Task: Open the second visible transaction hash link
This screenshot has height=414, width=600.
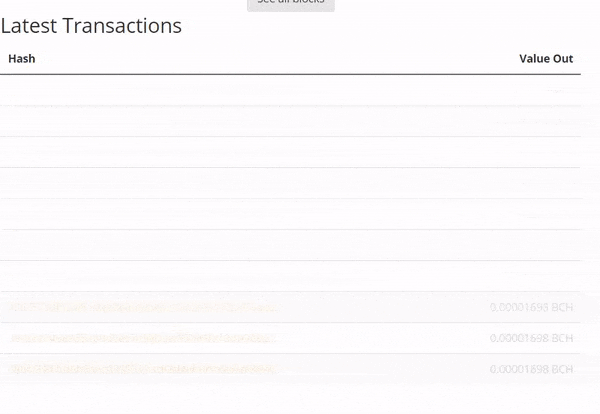Action: coord(145,338)
